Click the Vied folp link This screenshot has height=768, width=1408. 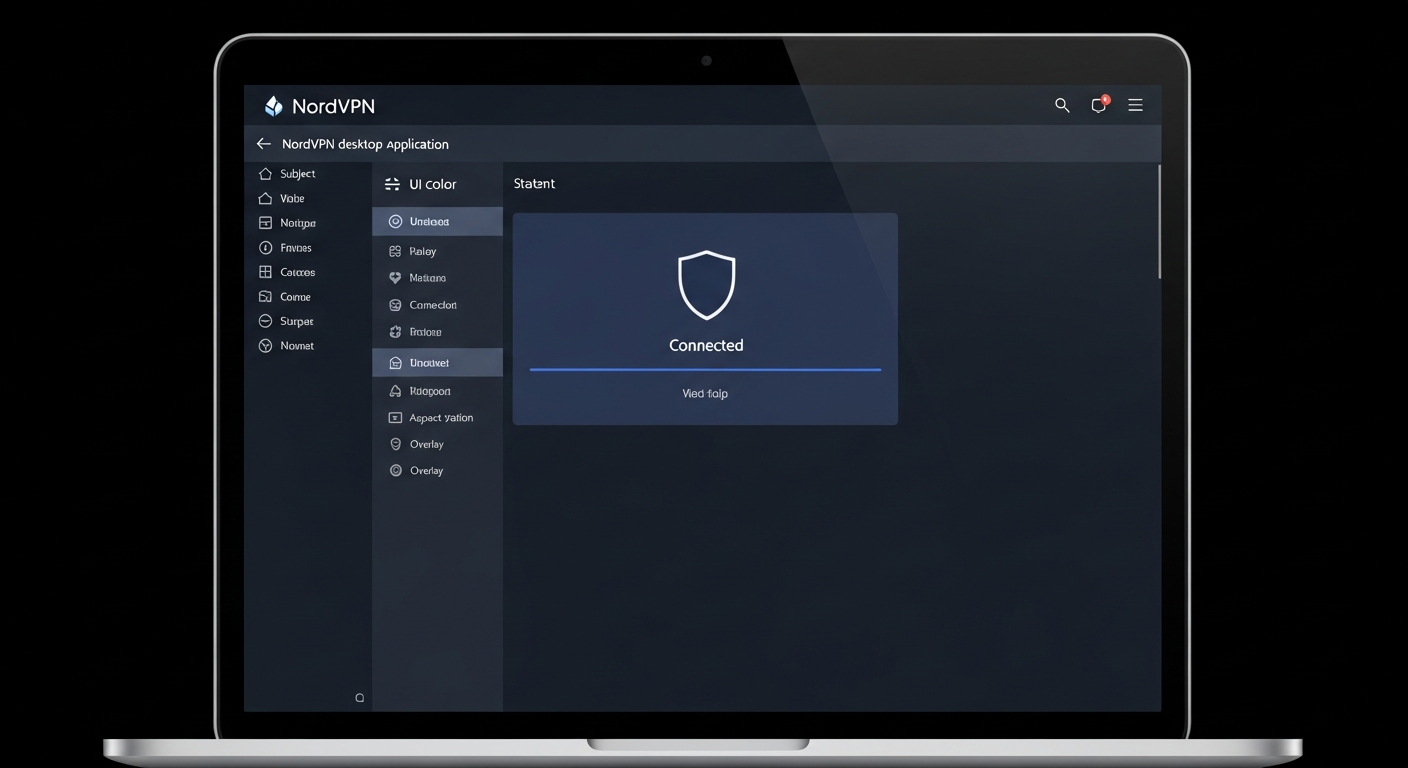tap(705, 394)
